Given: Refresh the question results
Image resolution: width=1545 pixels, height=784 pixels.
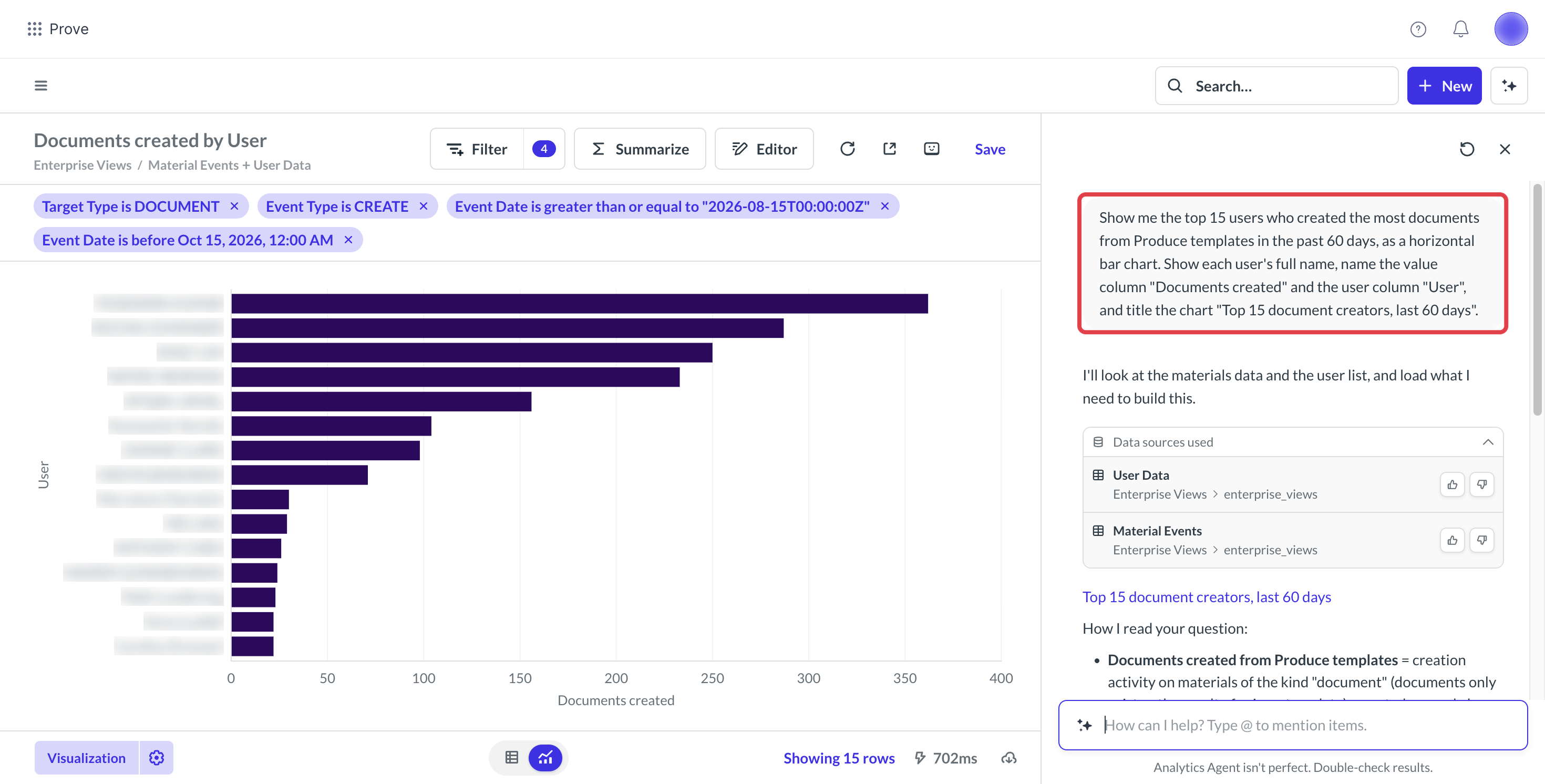Looking at the screenshot, I should coord(847,149).
